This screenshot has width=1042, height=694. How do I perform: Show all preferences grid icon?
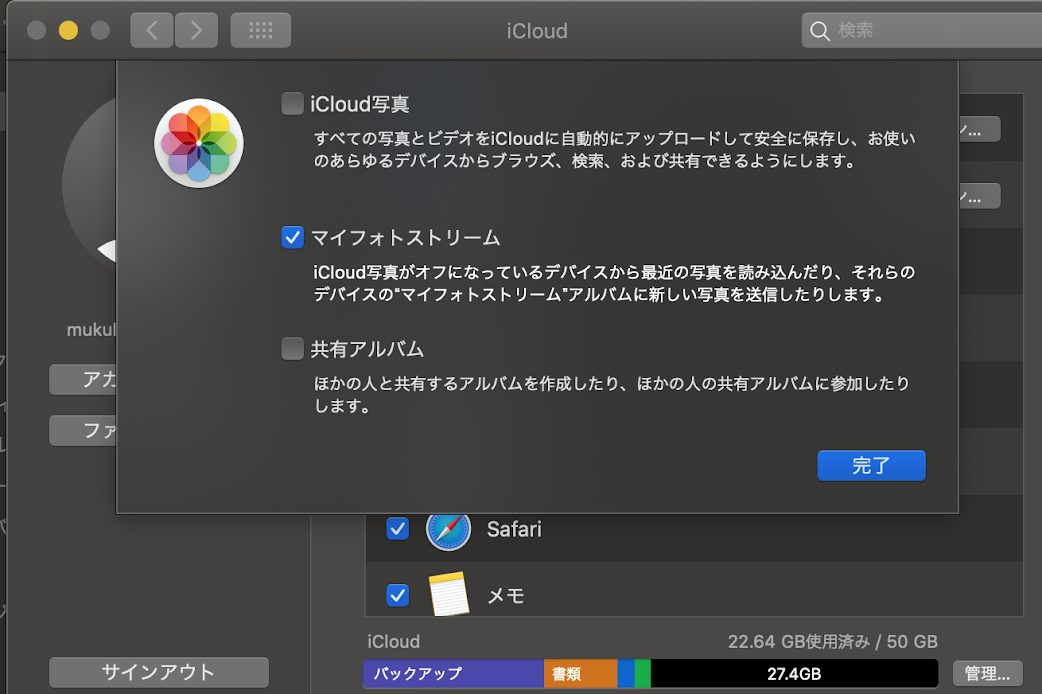click(x=260, y=31)
